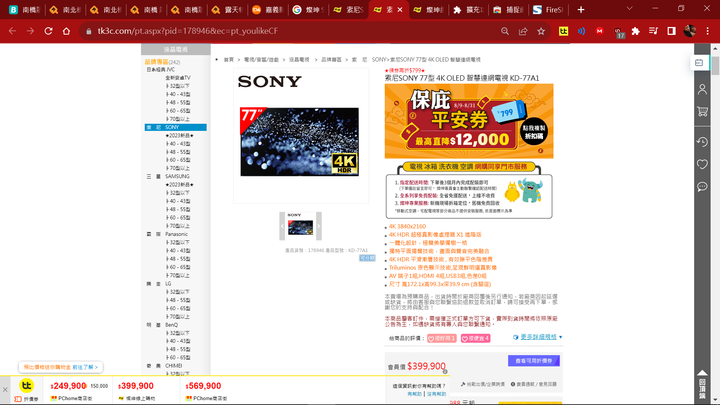Viewport: 720px width, 405px height.
Task: Click the helpful feedback link
Action: tap(414, 394)
